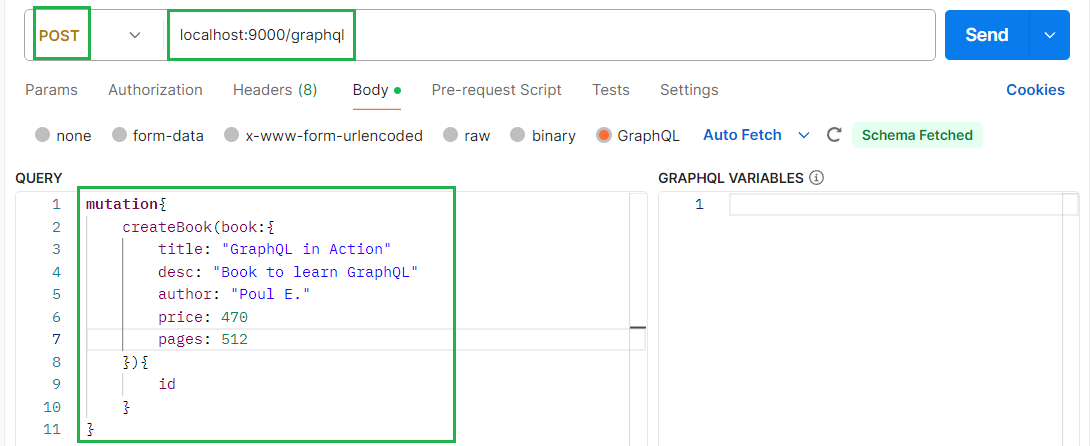
Task: Go to the Pre-request Script tab
Action: 496,90
